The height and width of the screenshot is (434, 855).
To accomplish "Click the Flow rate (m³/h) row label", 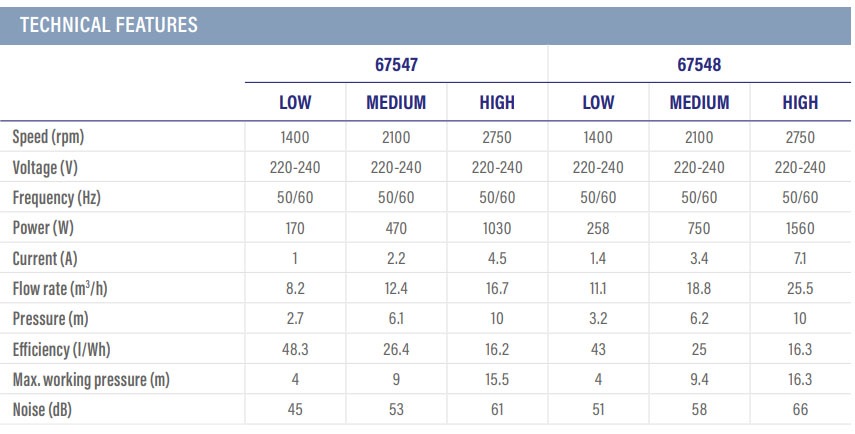I will 60,288.
